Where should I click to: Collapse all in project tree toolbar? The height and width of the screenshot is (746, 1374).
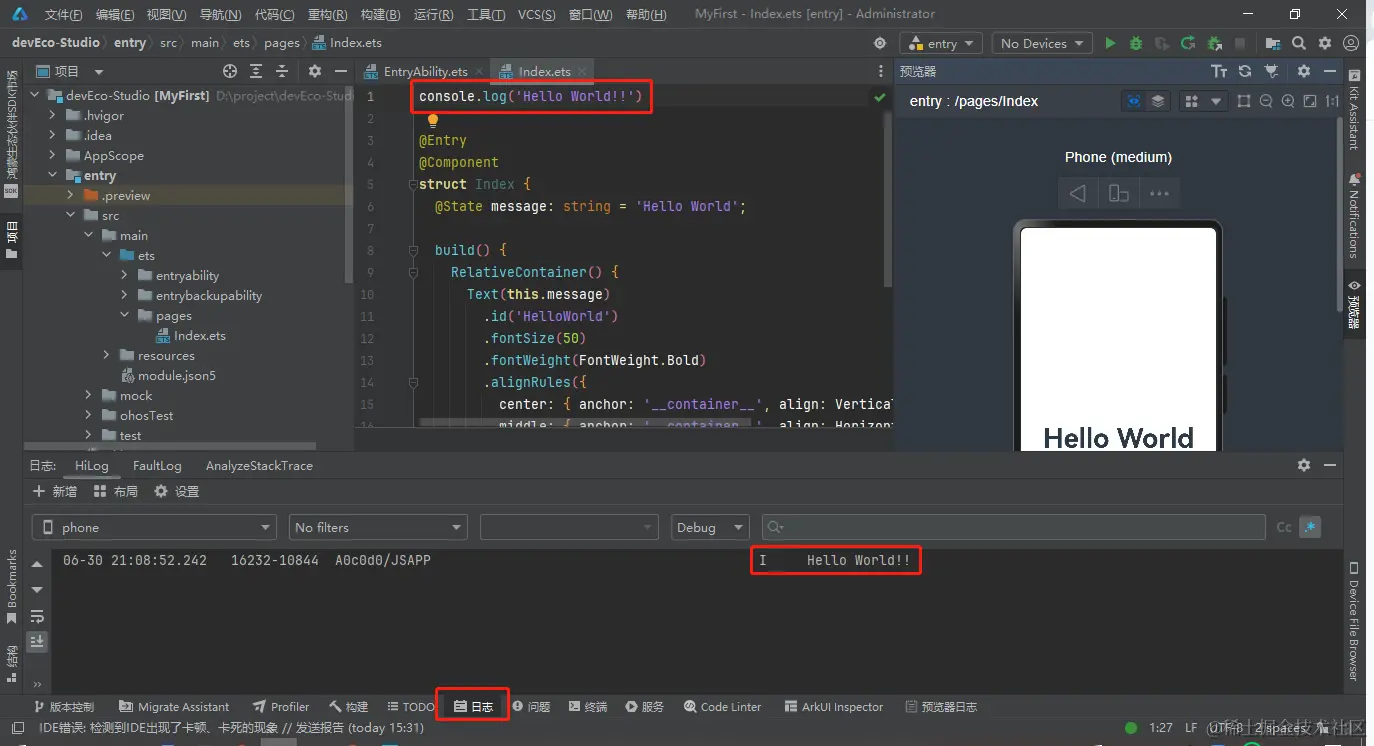[282, 71]
